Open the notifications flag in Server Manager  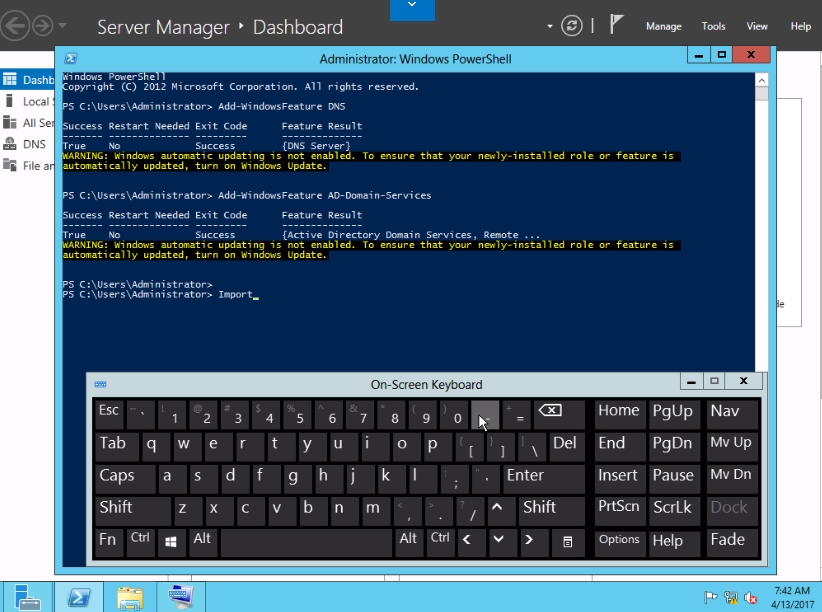616,24
